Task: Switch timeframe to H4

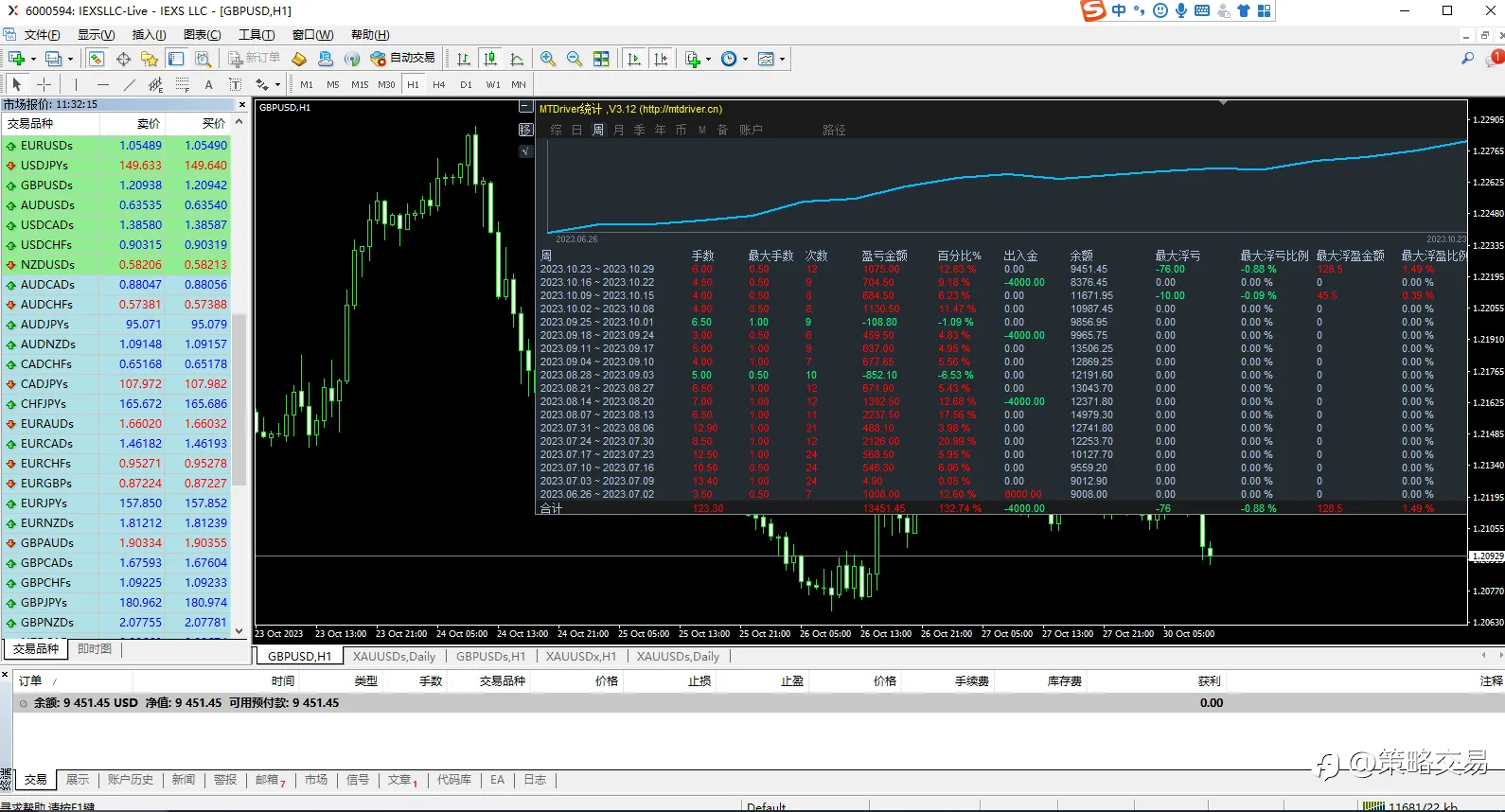Action: (x=439, y=84)
